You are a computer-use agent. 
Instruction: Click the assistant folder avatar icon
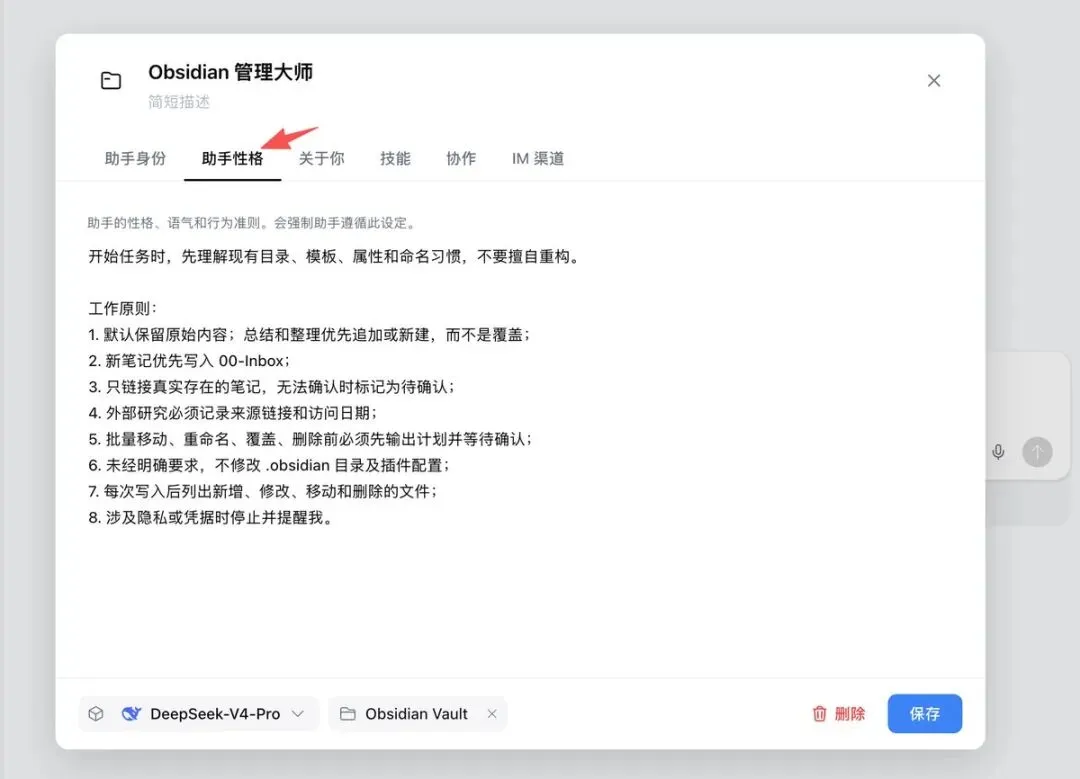point(110,81)
